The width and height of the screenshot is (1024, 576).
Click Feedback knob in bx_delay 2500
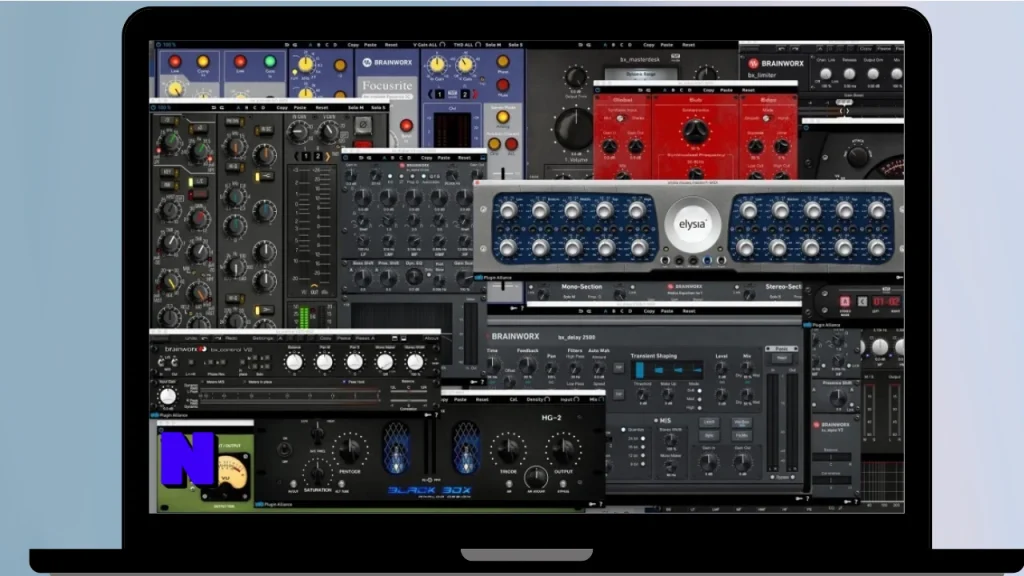(527, 366)
